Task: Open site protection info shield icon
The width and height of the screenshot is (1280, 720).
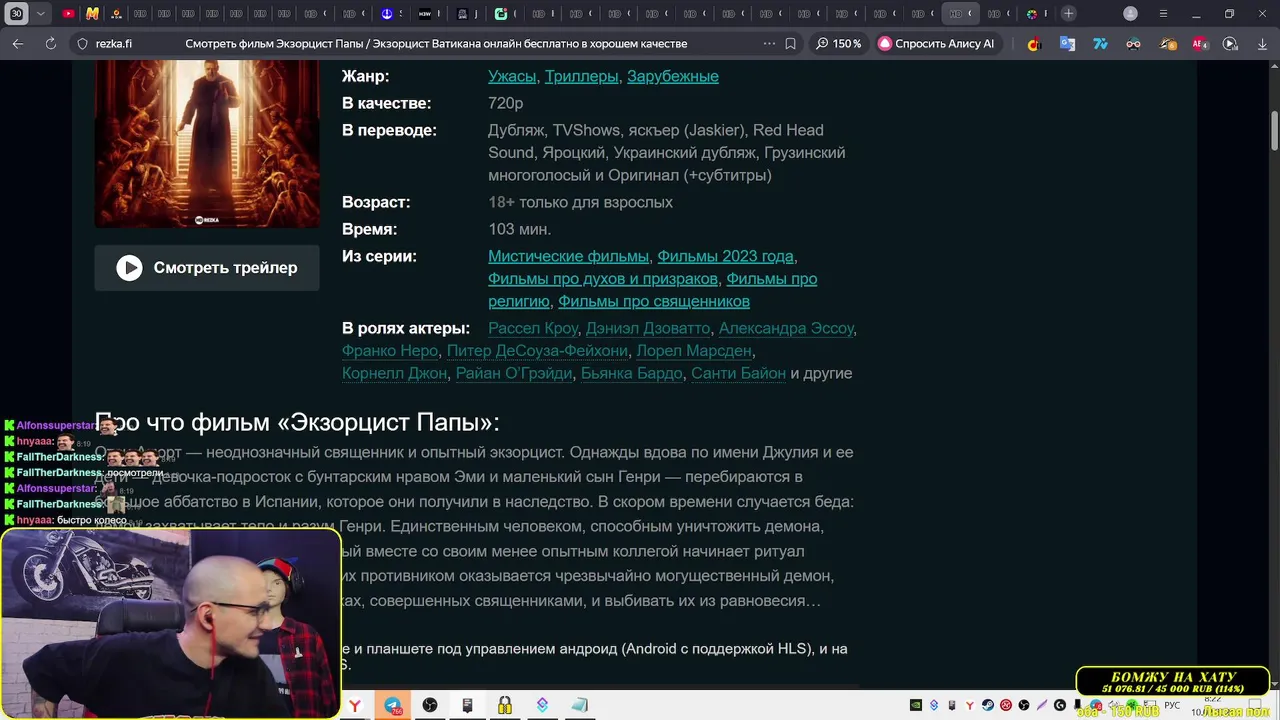Action: 82,44
